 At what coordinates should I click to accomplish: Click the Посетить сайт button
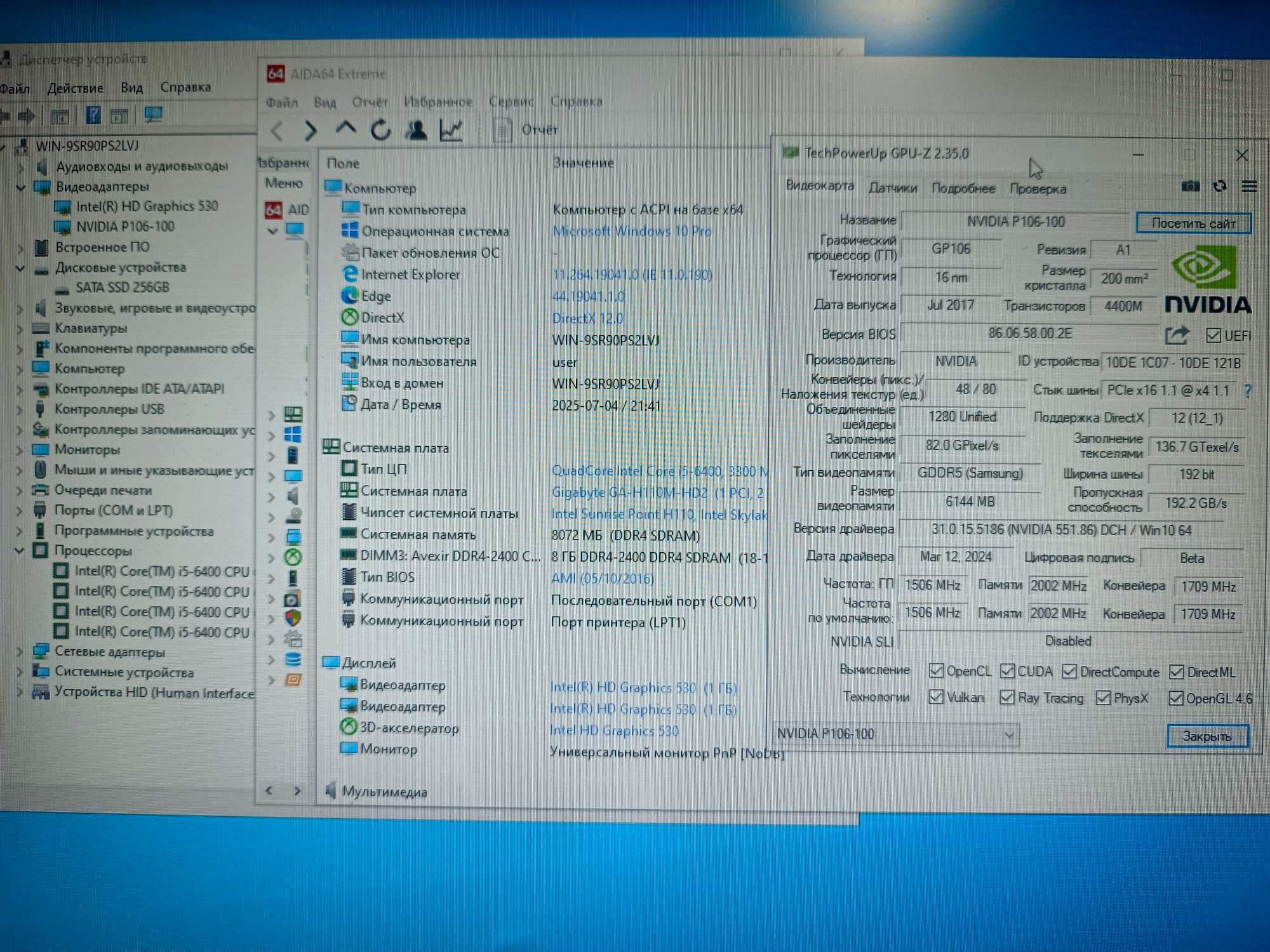1193,223
